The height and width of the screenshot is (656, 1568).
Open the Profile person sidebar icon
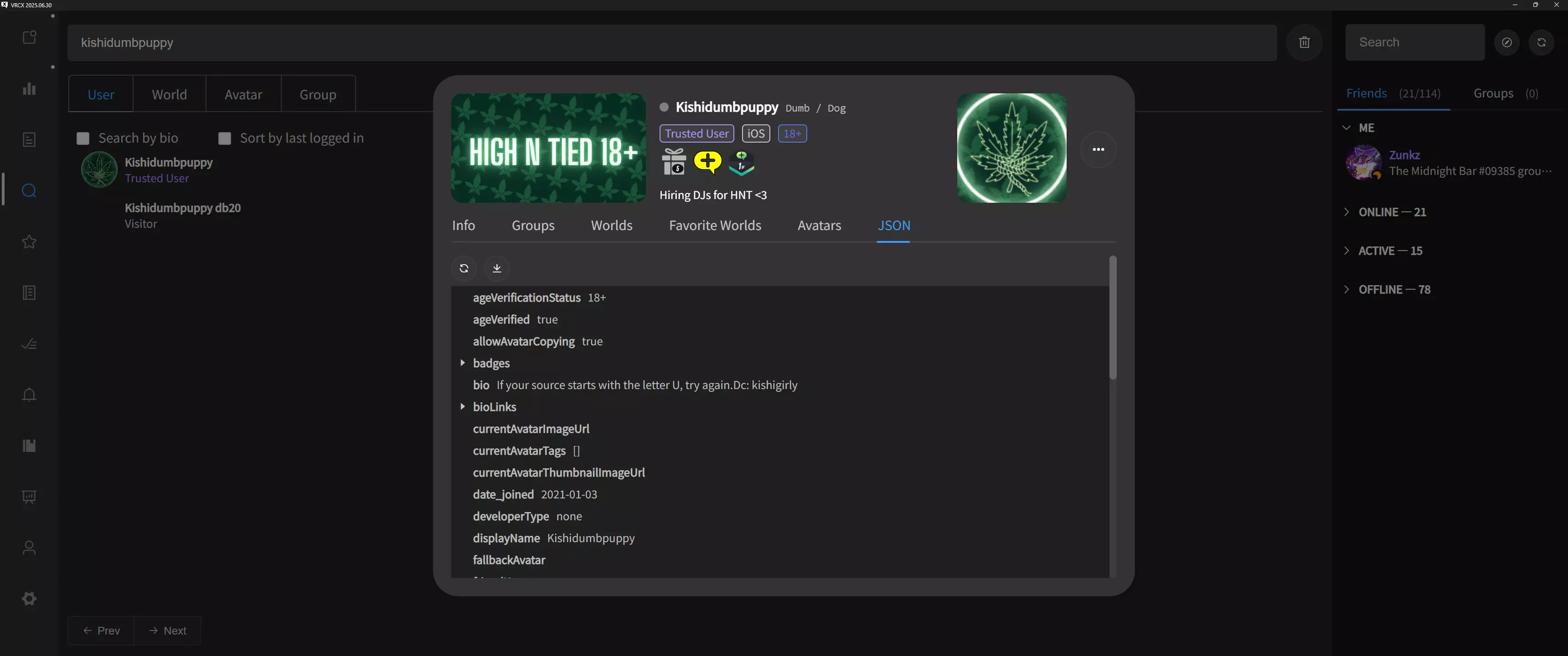[x=29, y=548]
